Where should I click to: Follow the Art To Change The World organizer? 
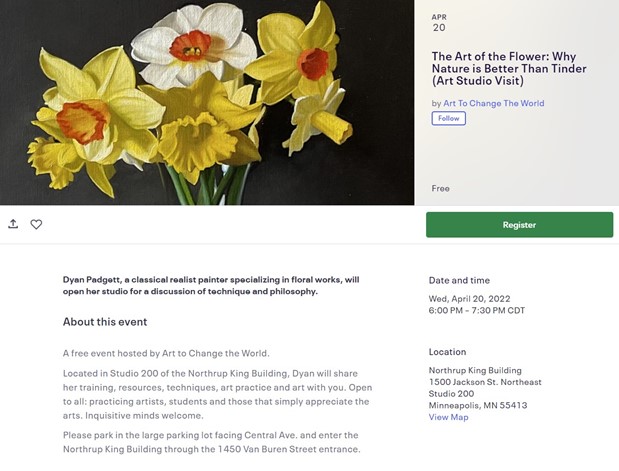pyautogui.click(x=448, y=118)
